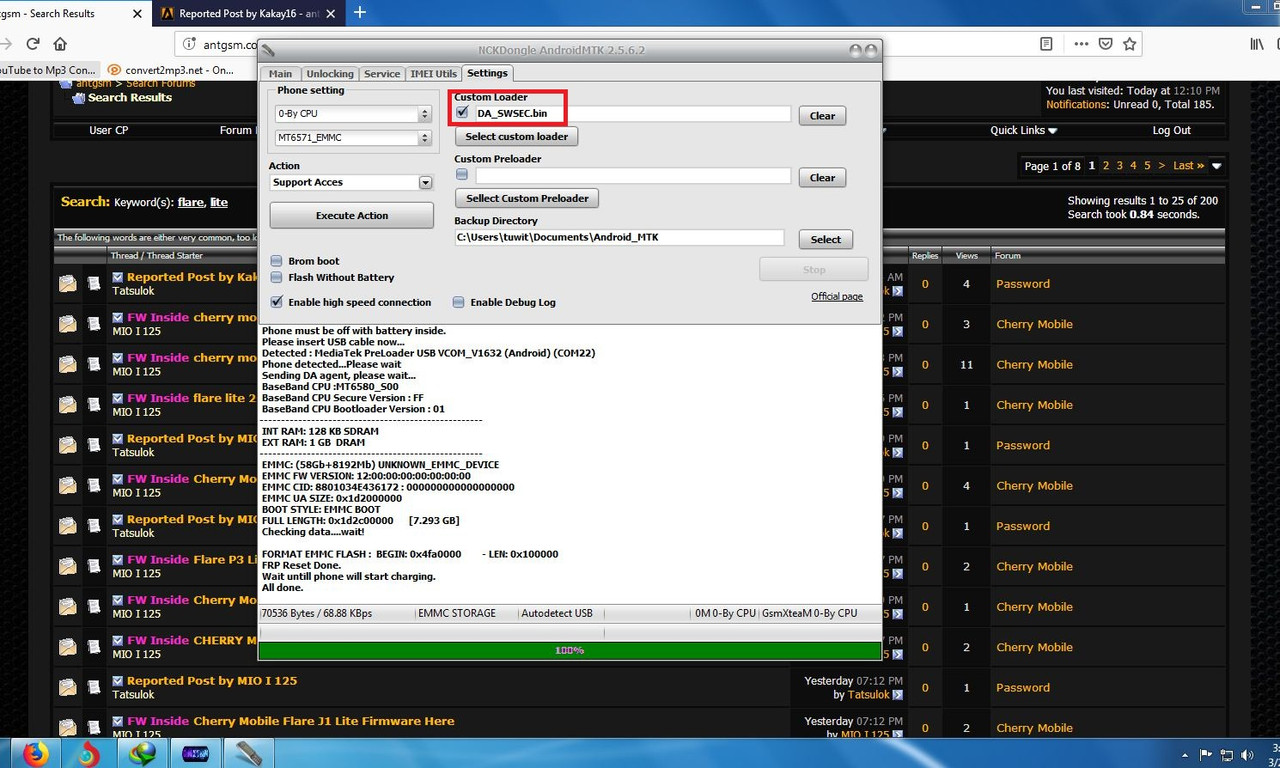Click folder icon beside FW Inside CHERRY thread

tap(67, 647)
